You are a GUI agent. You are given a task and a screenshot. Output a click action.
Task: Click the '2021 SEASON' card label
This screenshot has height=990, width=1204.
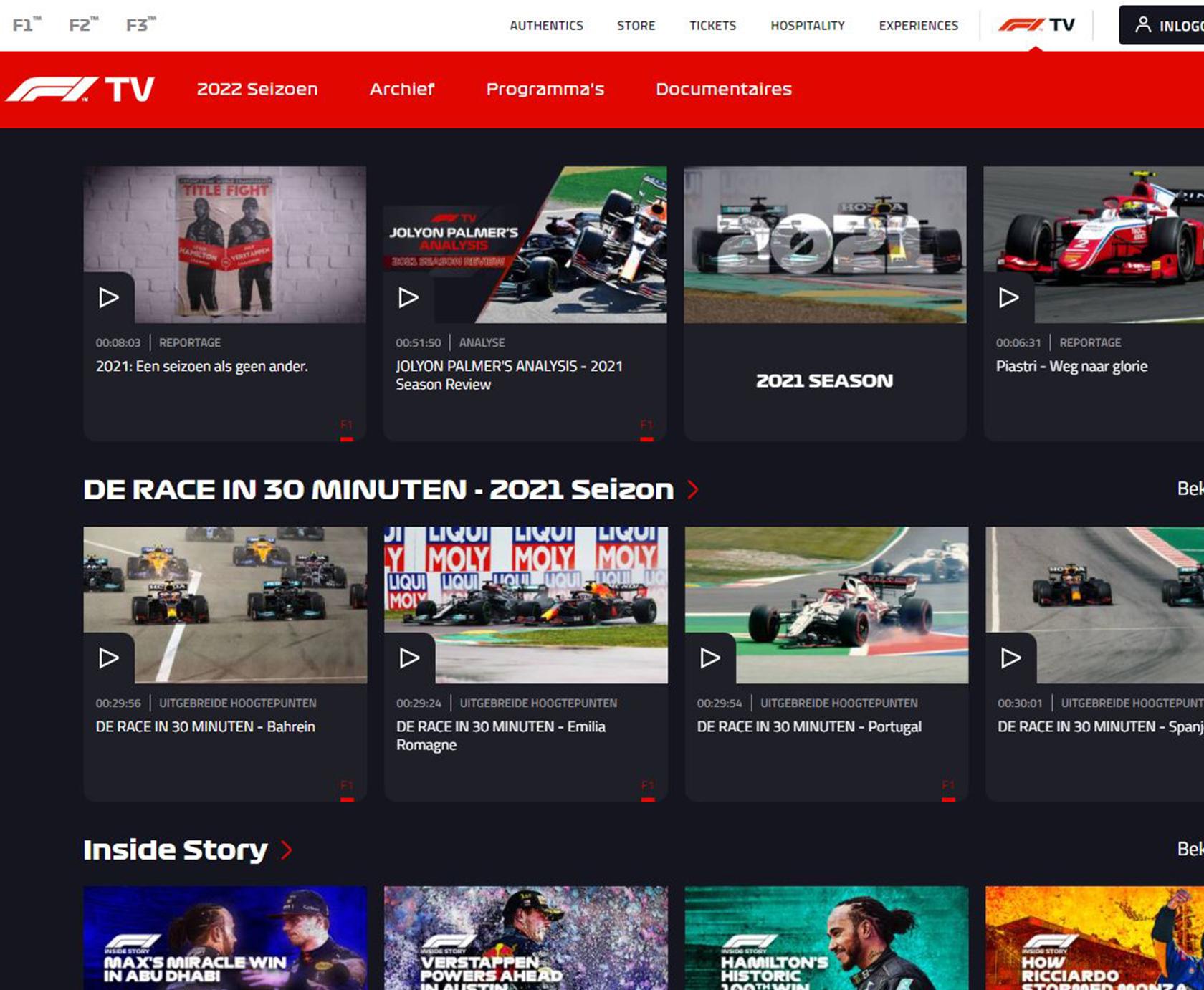(825, 380)
